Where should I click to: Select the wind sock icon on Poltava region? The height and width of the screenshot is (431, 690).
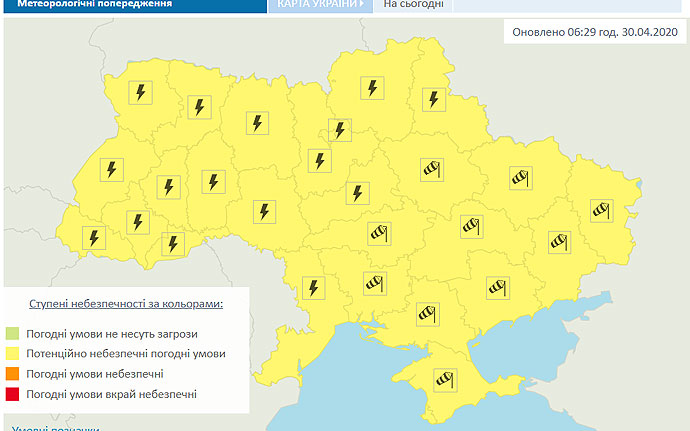tap(431, 168)
